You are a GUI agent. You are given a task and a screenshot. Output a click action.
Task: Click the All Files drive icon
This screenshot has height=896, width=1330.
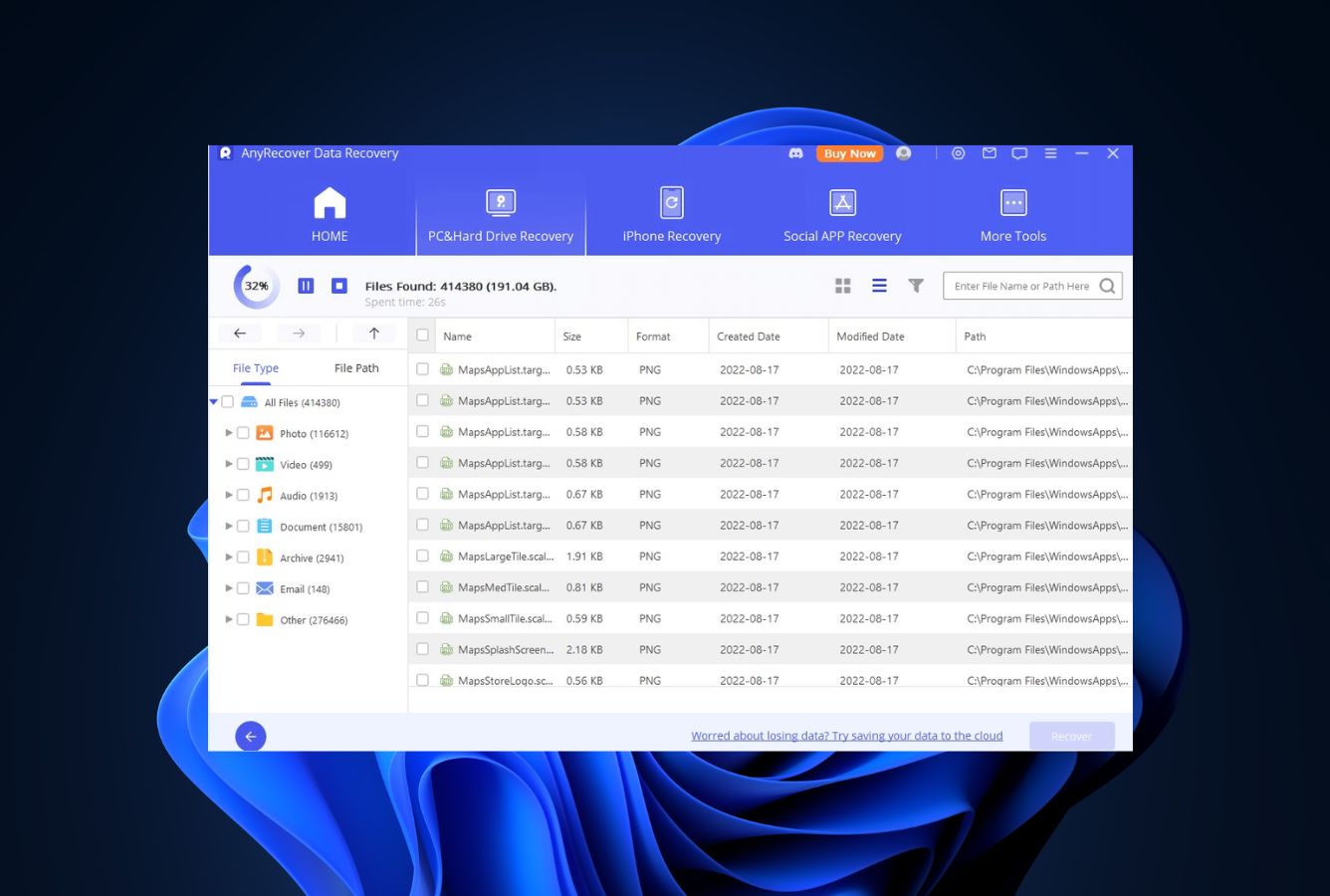[x=250, y=402]
